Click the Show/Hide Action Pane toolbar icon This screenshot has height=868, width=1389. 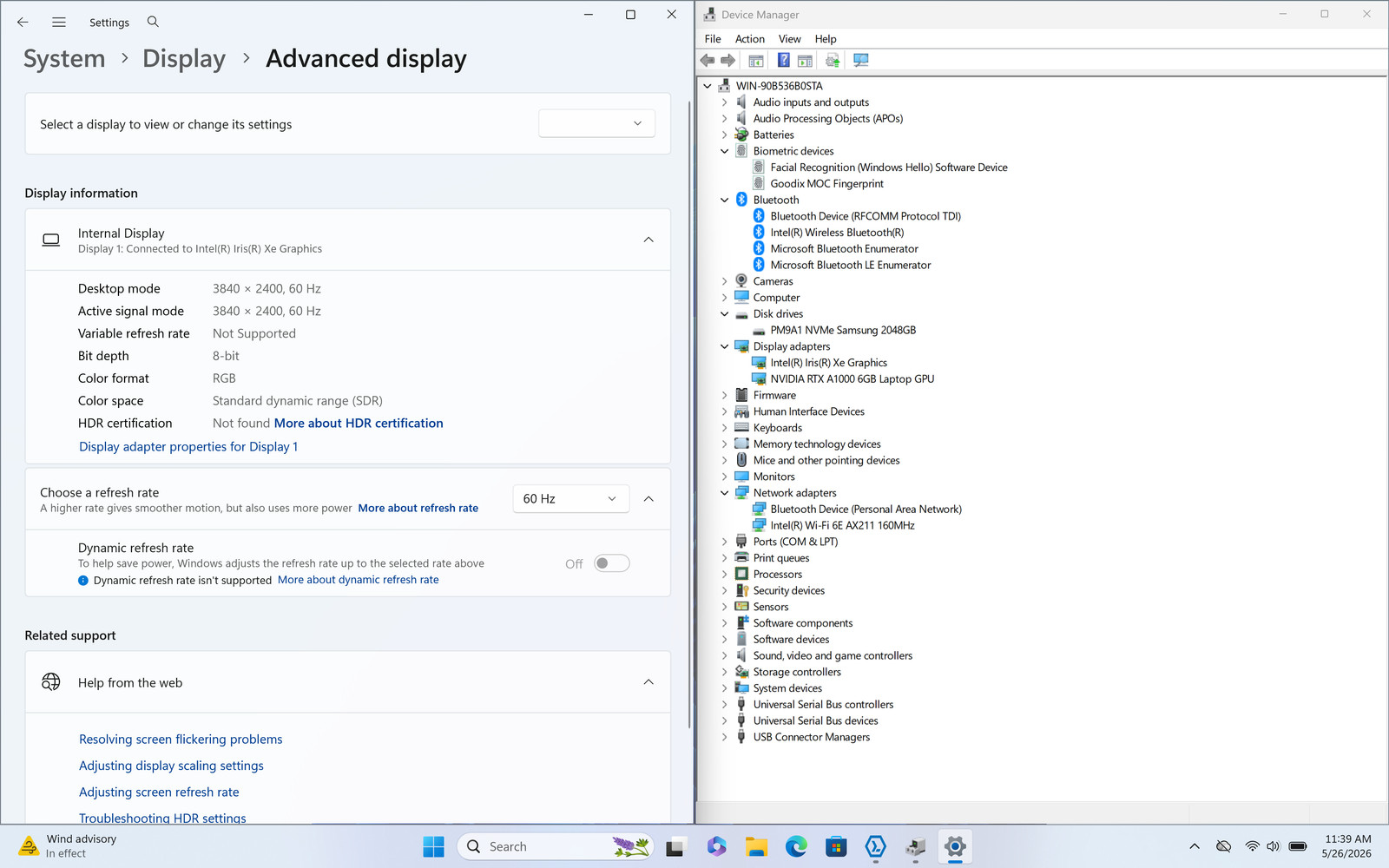pyautogui.click(x=805, y=60)
